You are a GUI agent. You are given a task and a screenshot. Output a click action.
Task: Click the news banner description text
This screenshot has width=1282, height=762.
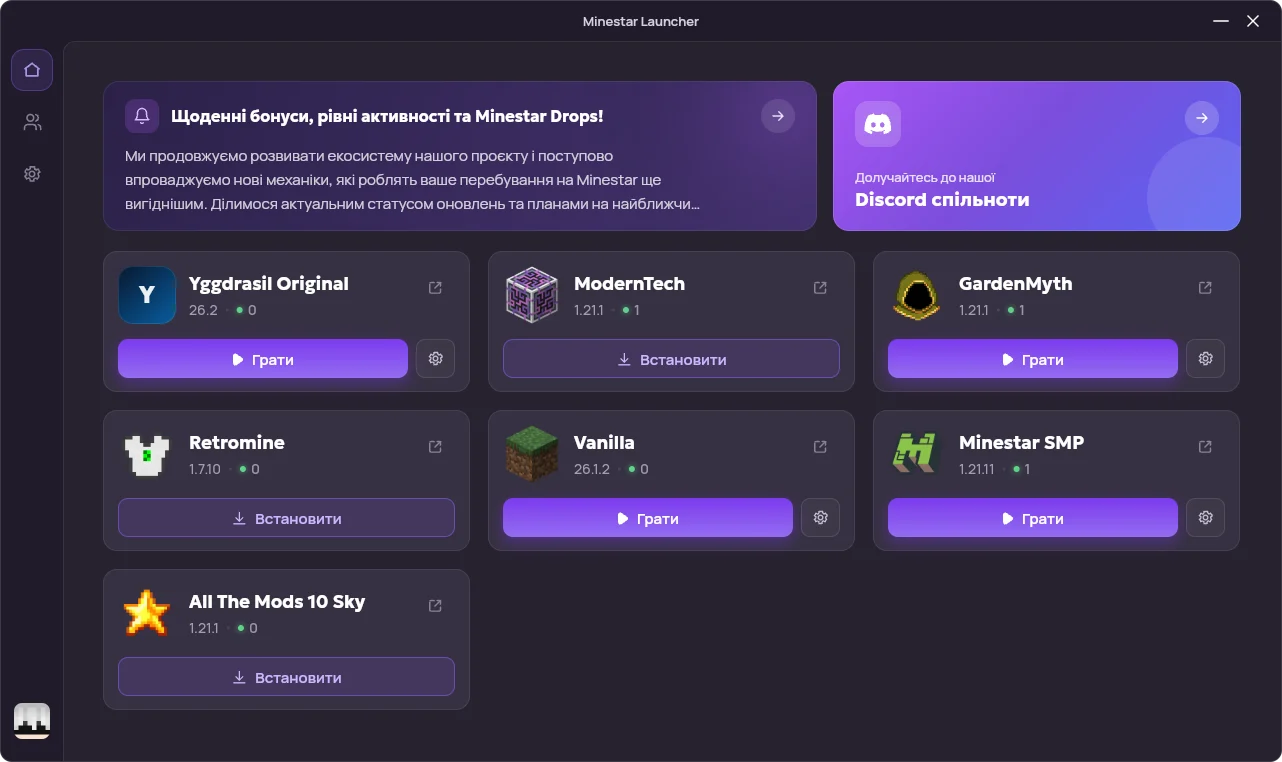[412, 180]
